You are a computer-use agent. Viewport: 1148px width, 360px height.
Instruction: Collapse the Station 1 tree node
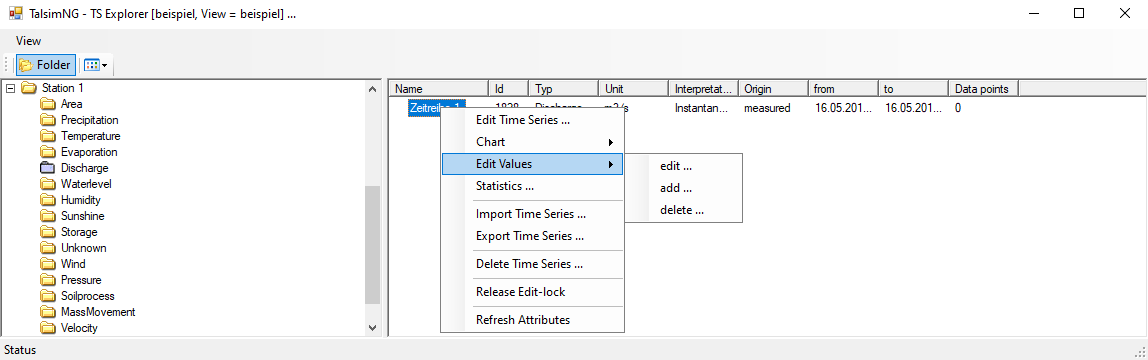10,88
